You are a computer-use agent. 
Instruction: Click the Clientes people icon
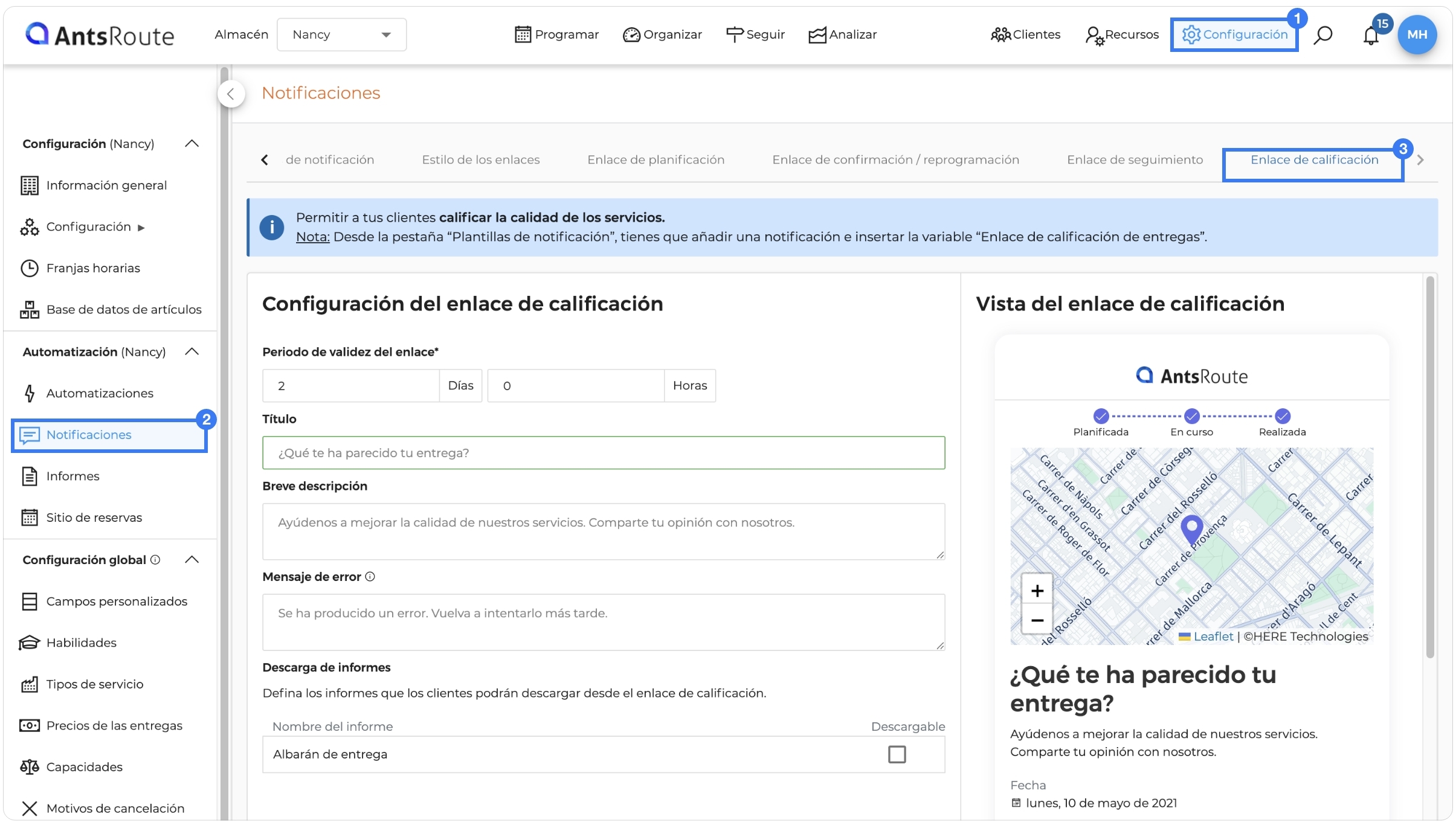pyautogui.click(x=1000, y=35)
